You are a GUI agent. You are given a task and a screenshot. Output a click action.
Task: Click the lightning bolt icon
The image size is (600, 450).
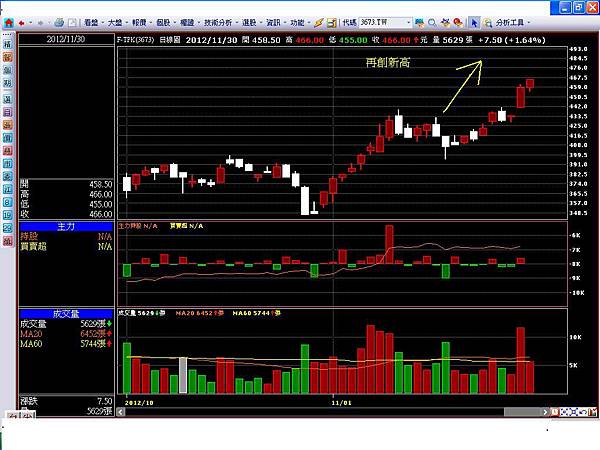coord(318,23)
